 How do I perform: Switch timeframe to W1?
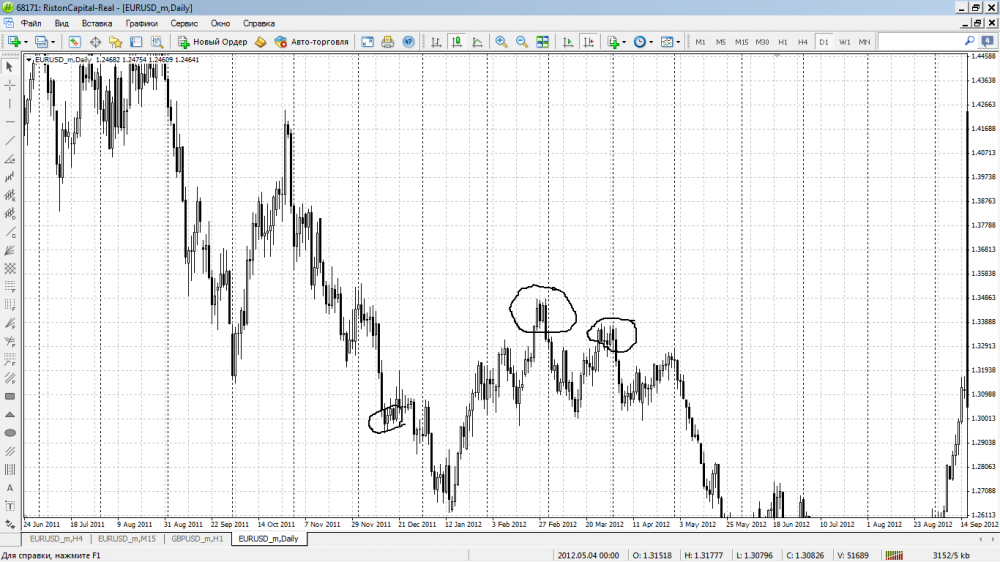tap(844, 42)
